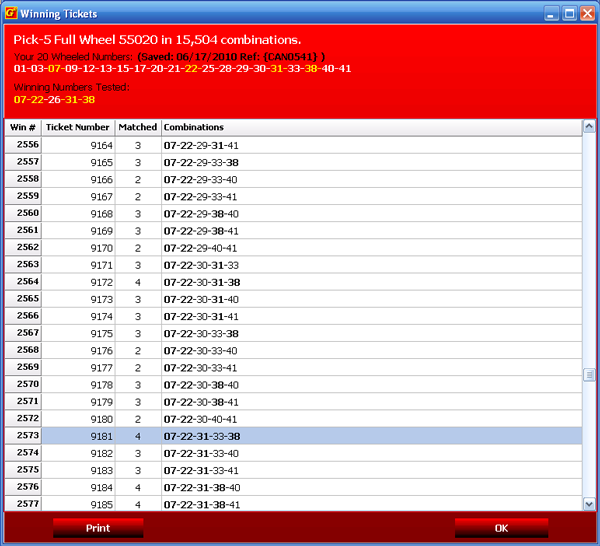Image resolution: width=600 pixels, height=546 pixels.
Task: Click combination 07-22-30-31-33
Action: pyautogui.click(x=201, y=266)
